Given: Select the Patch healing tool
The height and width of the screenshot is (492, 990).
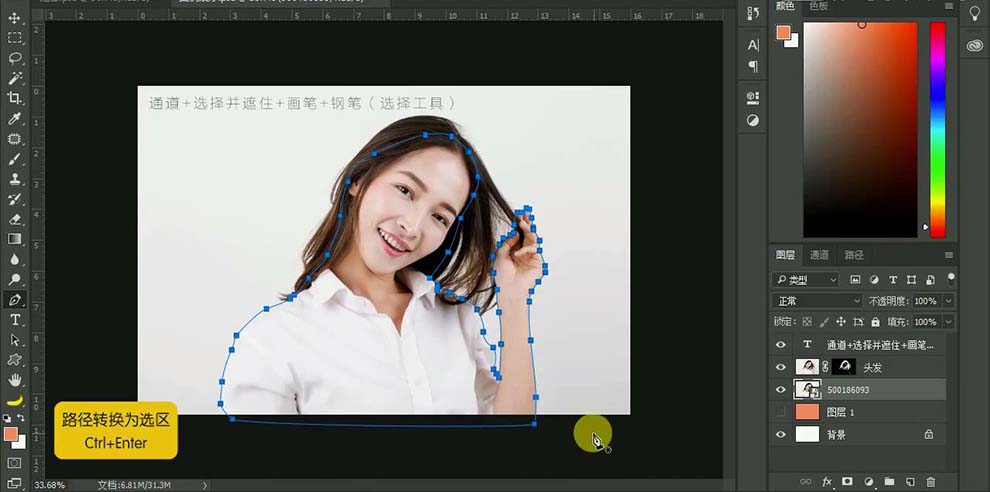Looking at the screenshot, I should pyautogui.click(x=15, y=138).
